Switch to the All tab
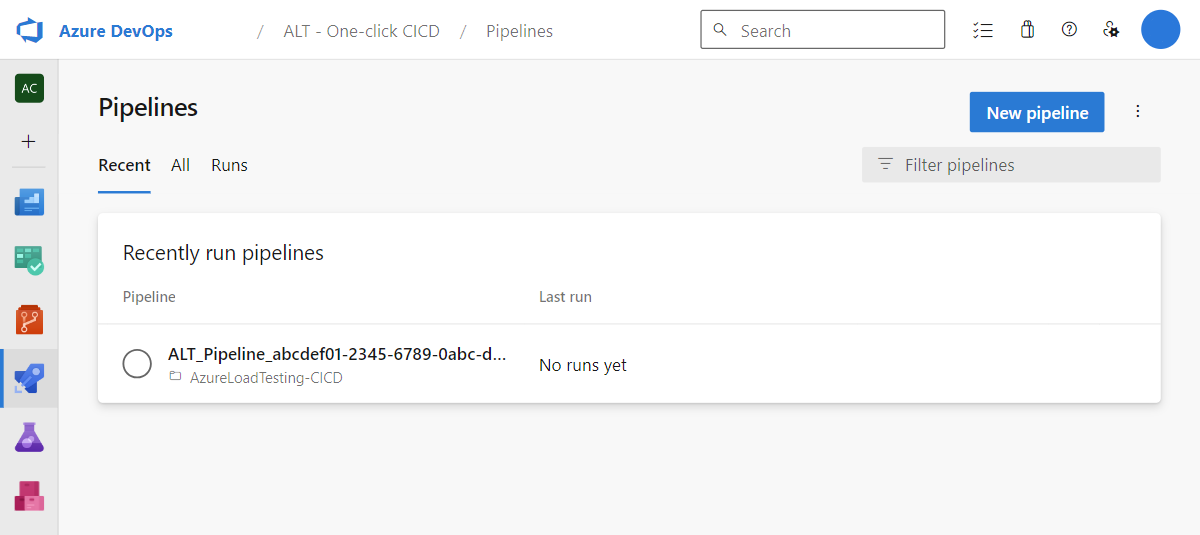1200x535 pixels. click(180, 165)
